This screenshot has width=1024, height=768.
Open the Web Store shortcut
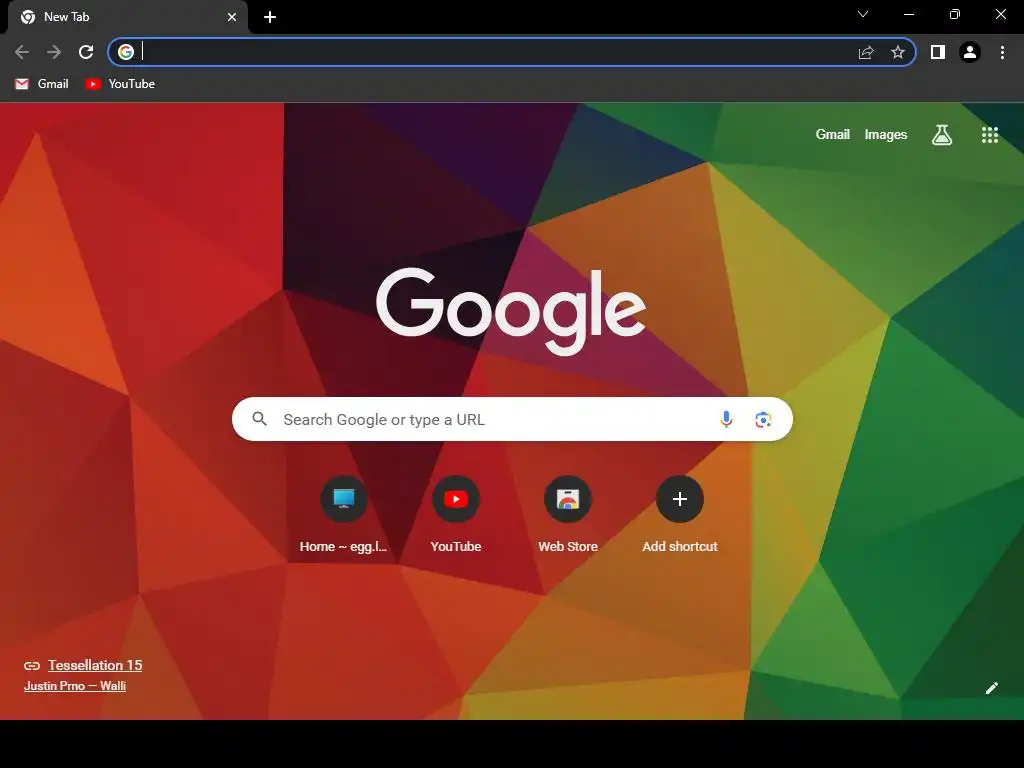point(568,515)
